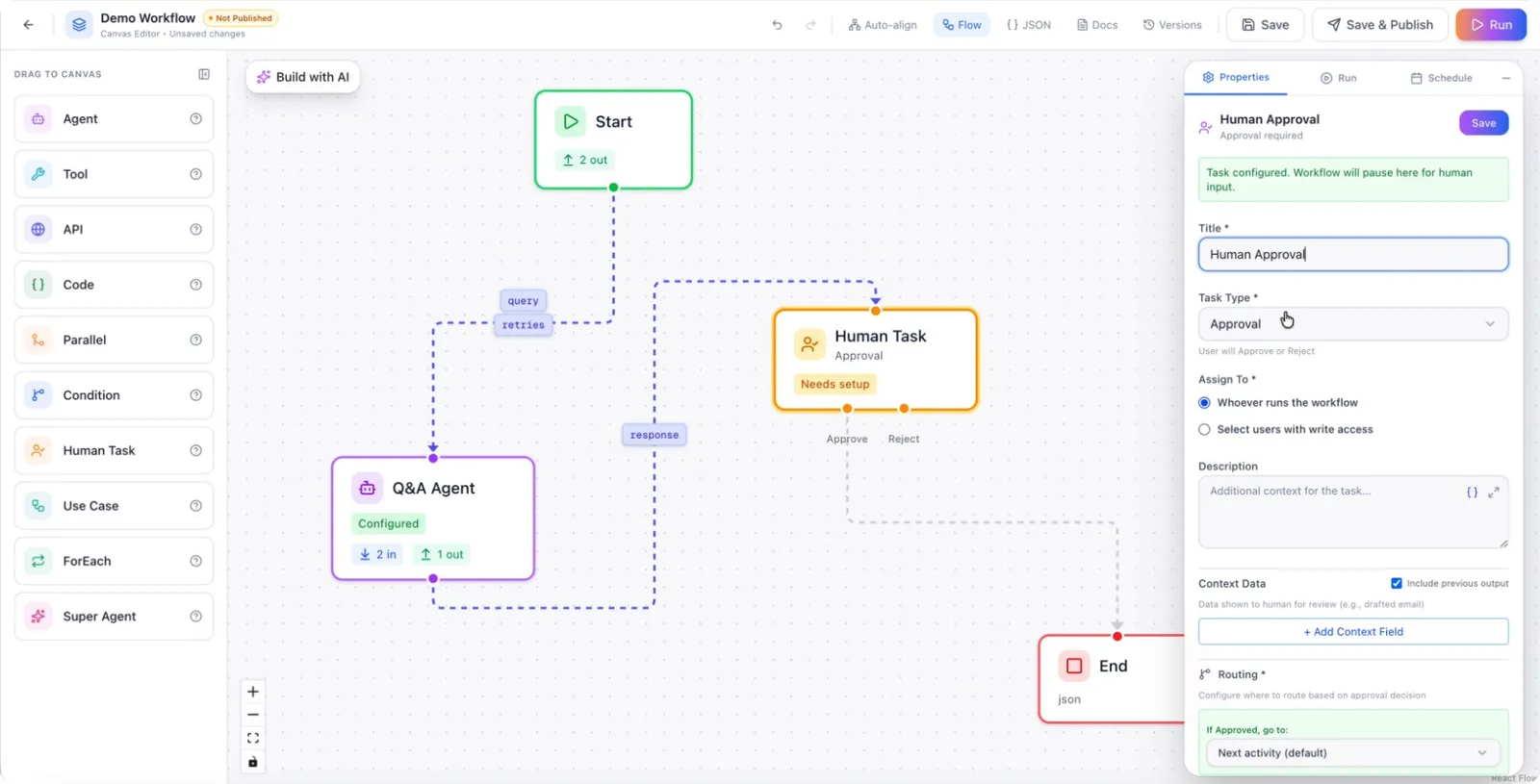This screenshot has width=1540, height=784.
Task: Select 'Select users with write access' radio
Action: [x=1204, y=430]
